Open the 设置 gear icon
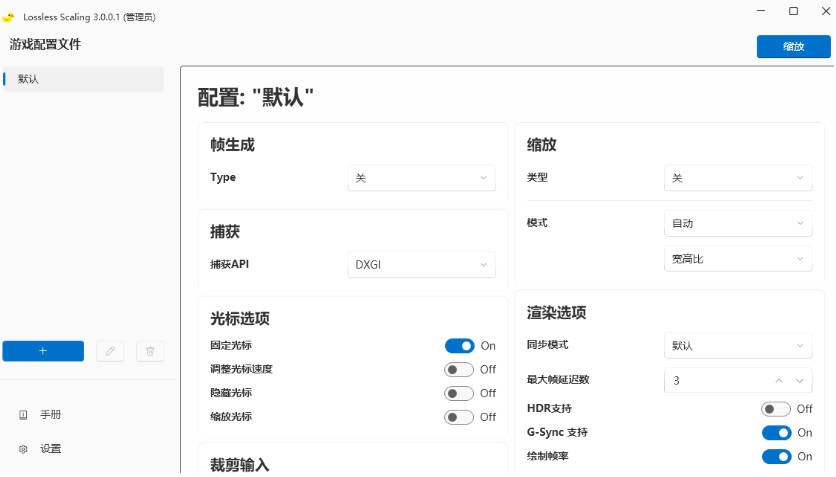The height and width of the screenshot is (477, 836). pyautogui.click(x=23, y=449)
